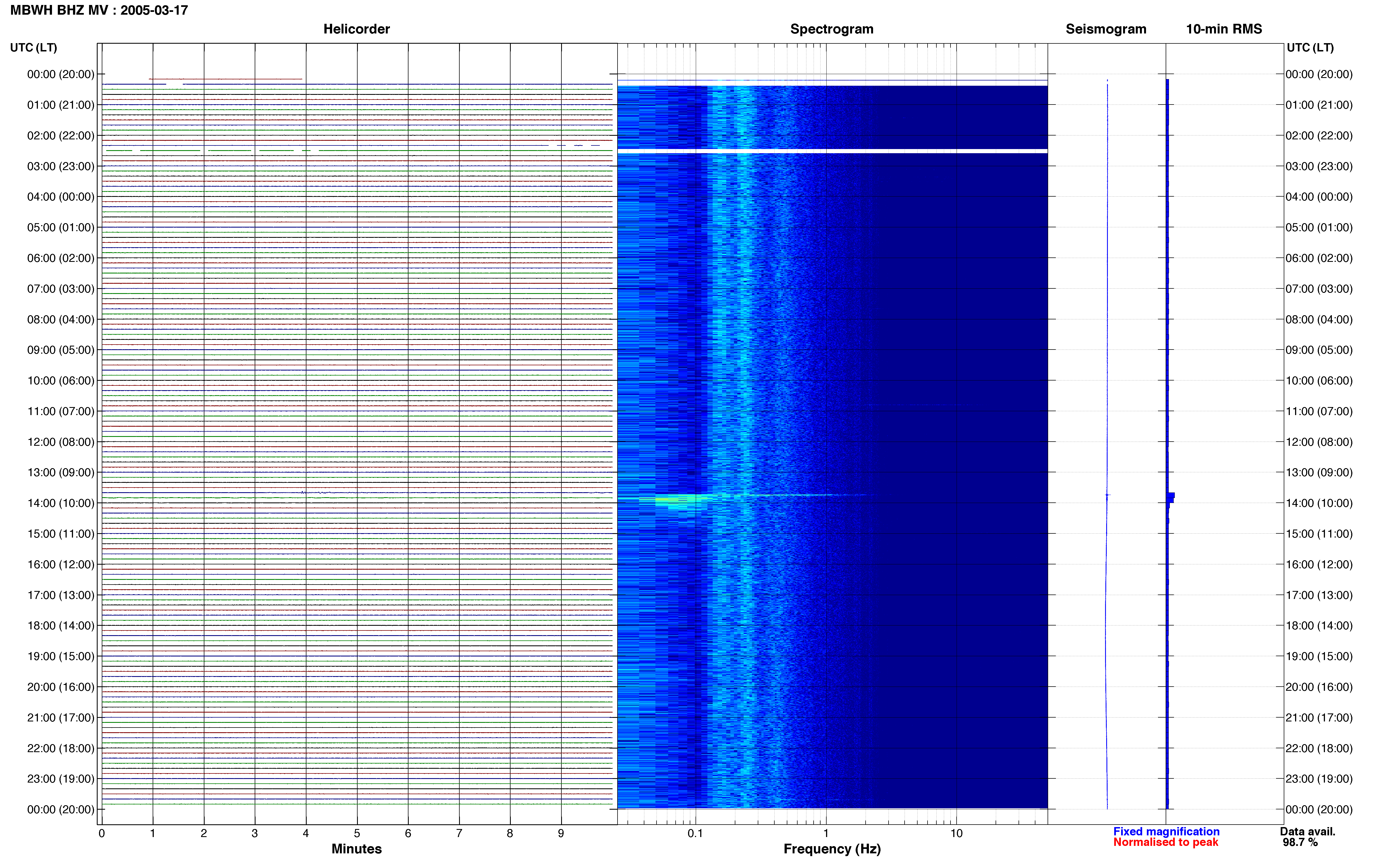
Task: Click the "Seismogram" panel heading
Action: (x=1106, y=29)
